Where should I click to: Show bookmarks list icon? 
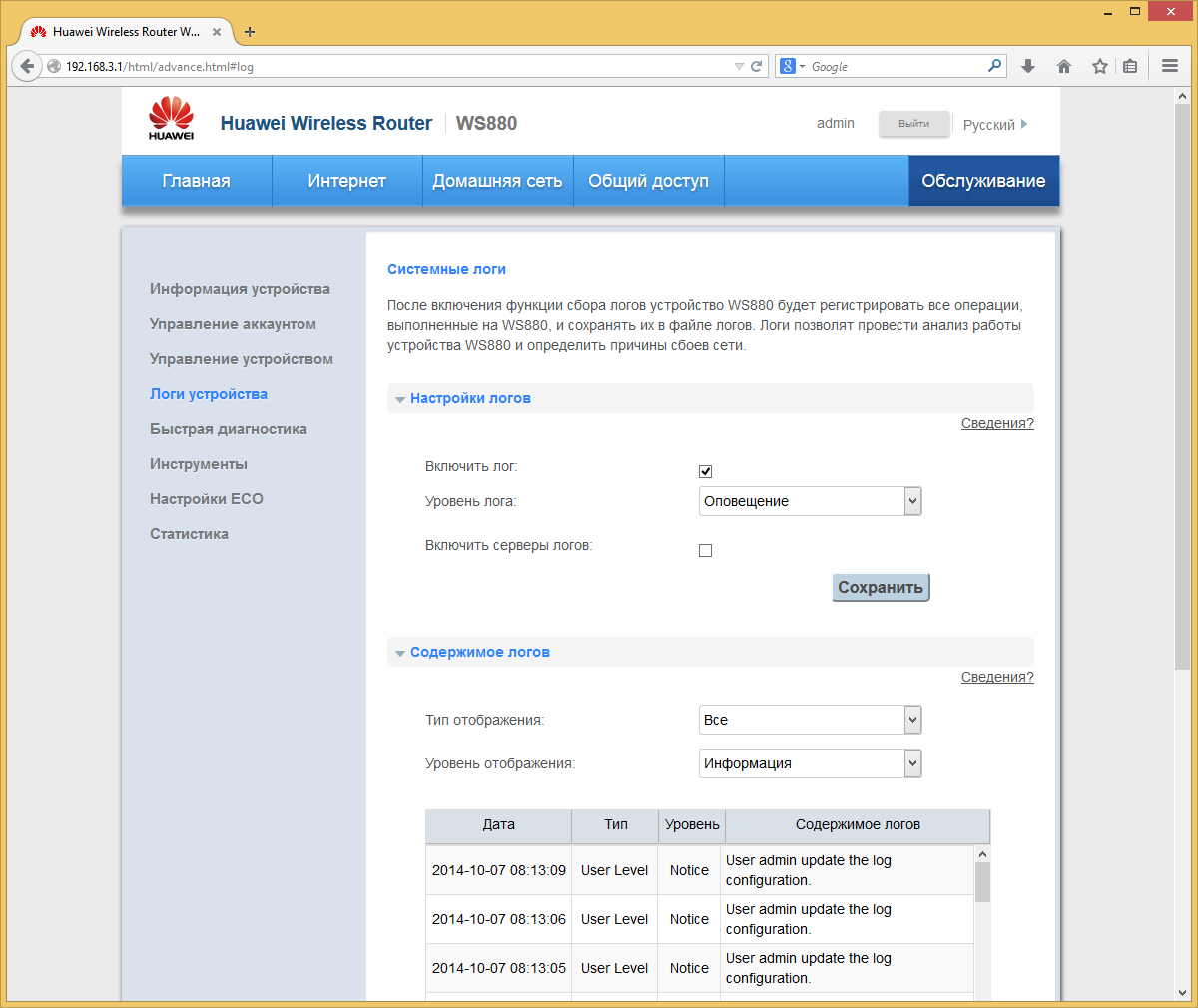1130,66
